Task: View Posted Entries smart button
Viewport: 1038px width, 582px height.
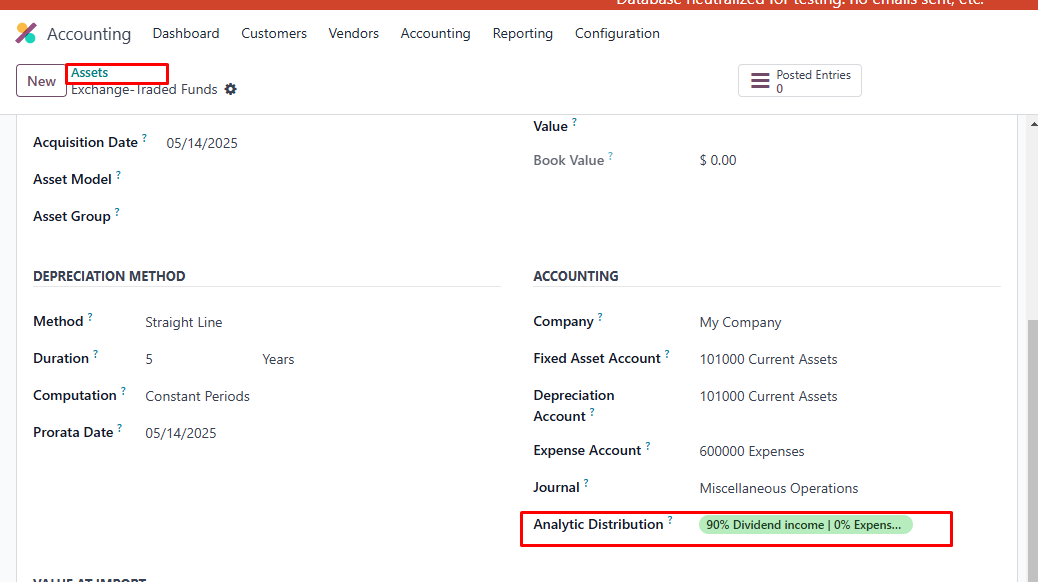Action: tap(800, 81)
